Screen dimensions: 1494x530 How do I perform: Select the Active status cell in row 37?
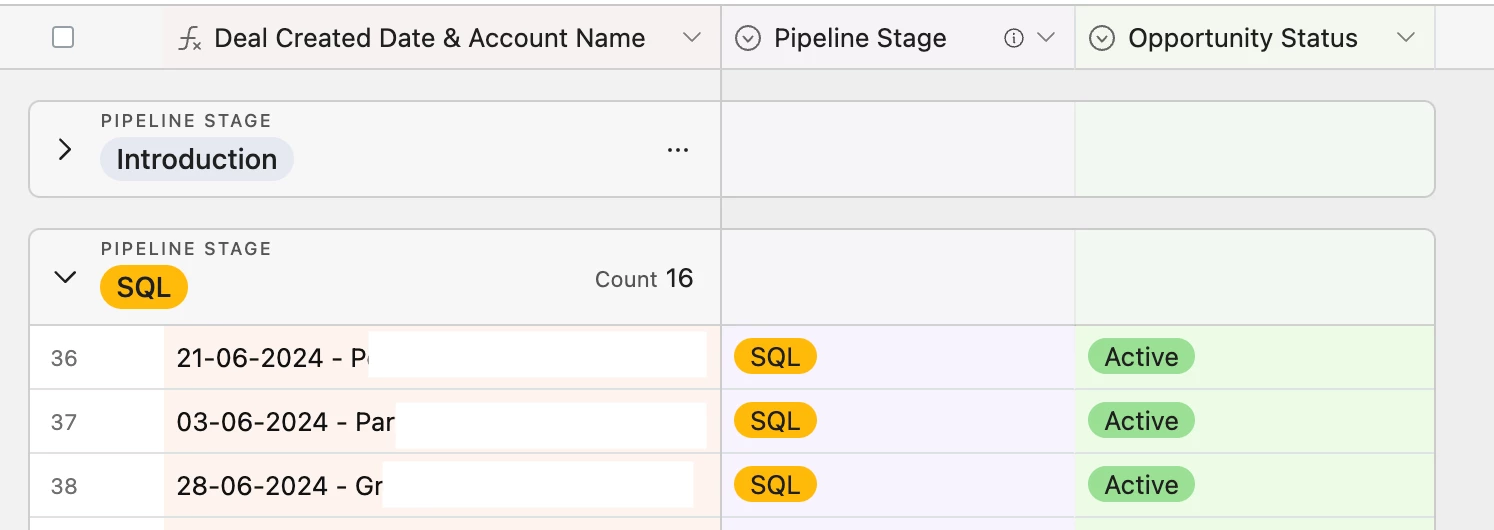(x=1141, y=421)
